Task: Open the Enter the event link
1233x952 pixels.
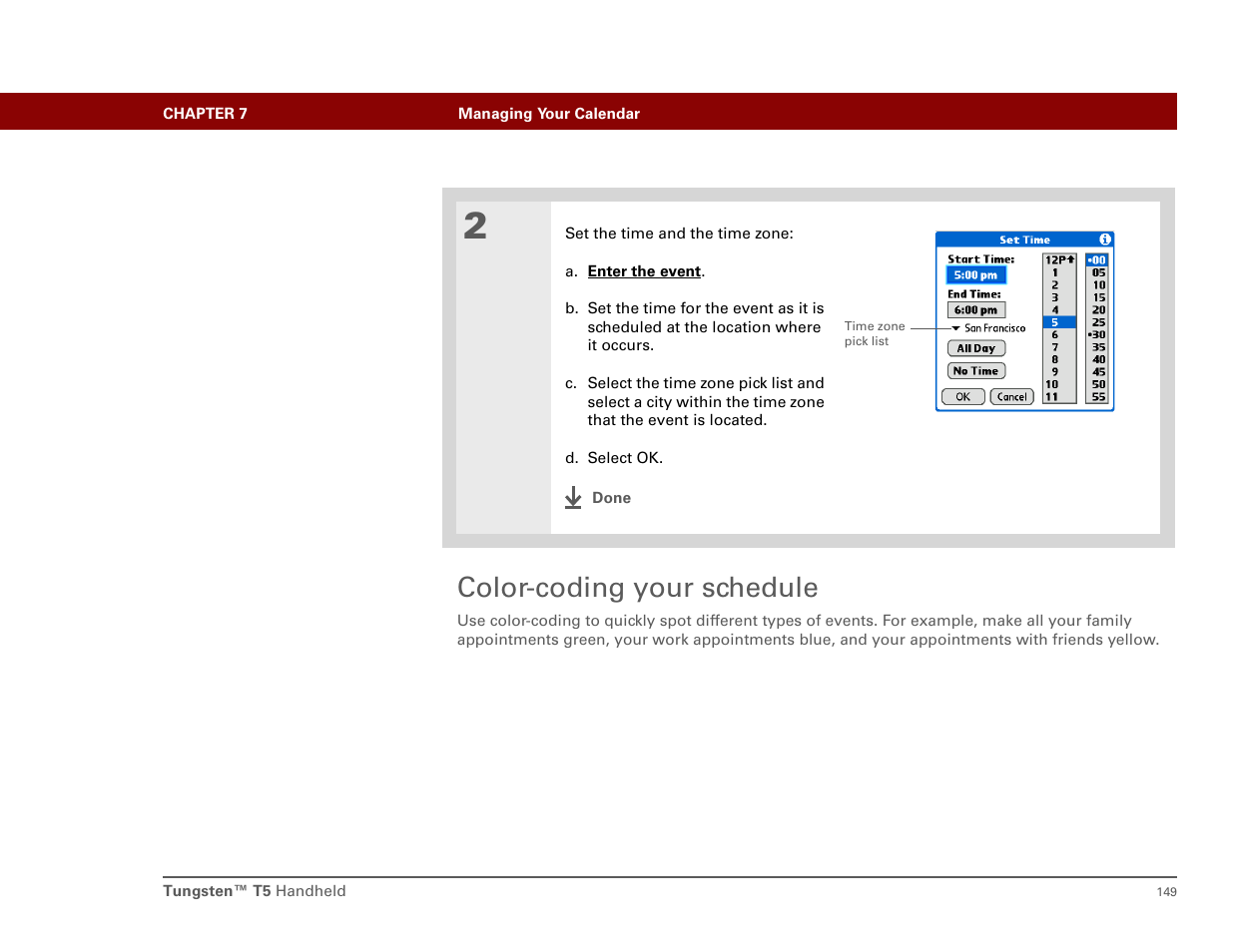Action: (x=644, y=271)
